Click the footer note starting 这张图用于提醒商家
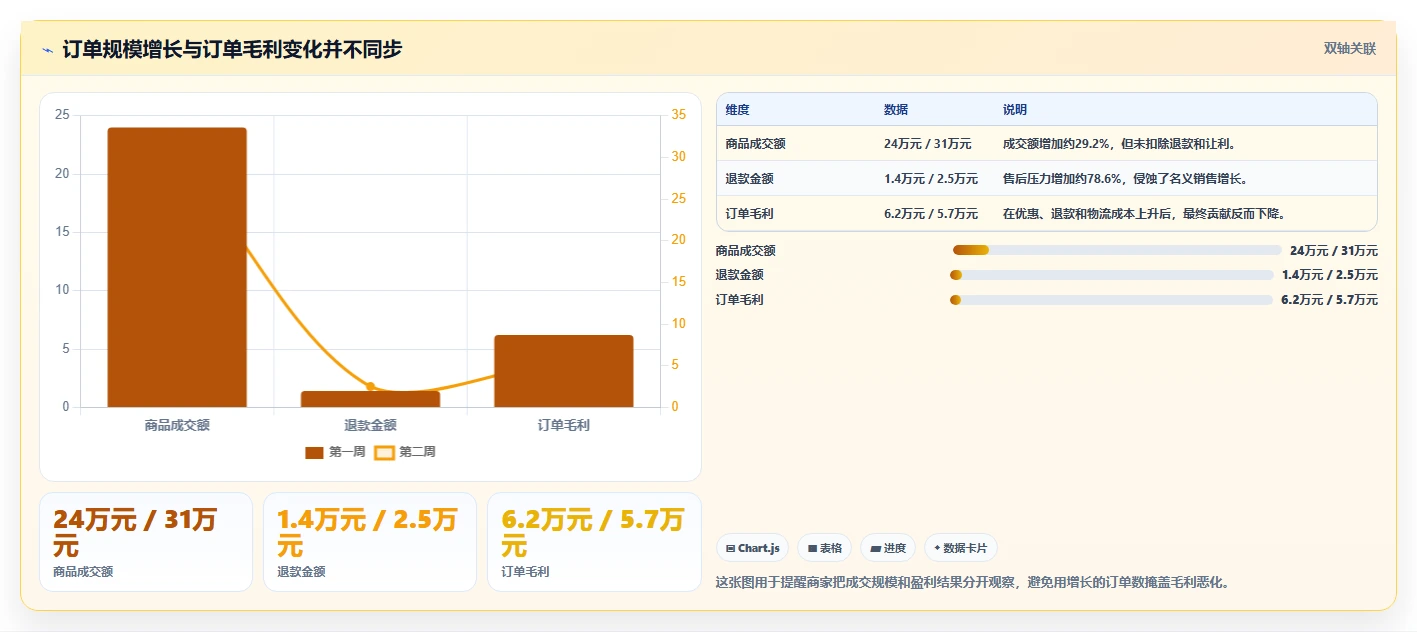The height and width of the screenshot is (632, 1417). click(x=972, y=582)
